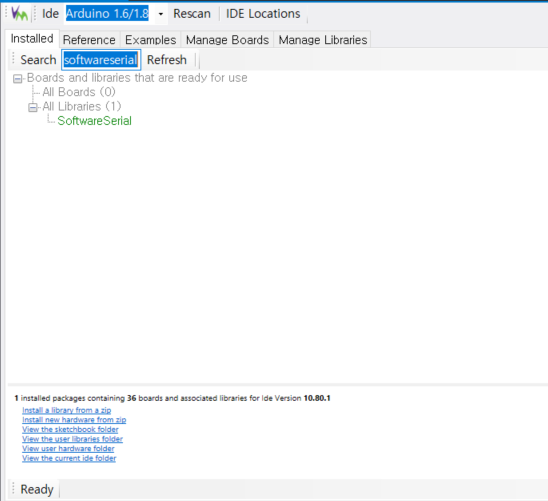Open View the sketchbook folder link
This screenshot has width=548, height=501.
pos(70,429)
